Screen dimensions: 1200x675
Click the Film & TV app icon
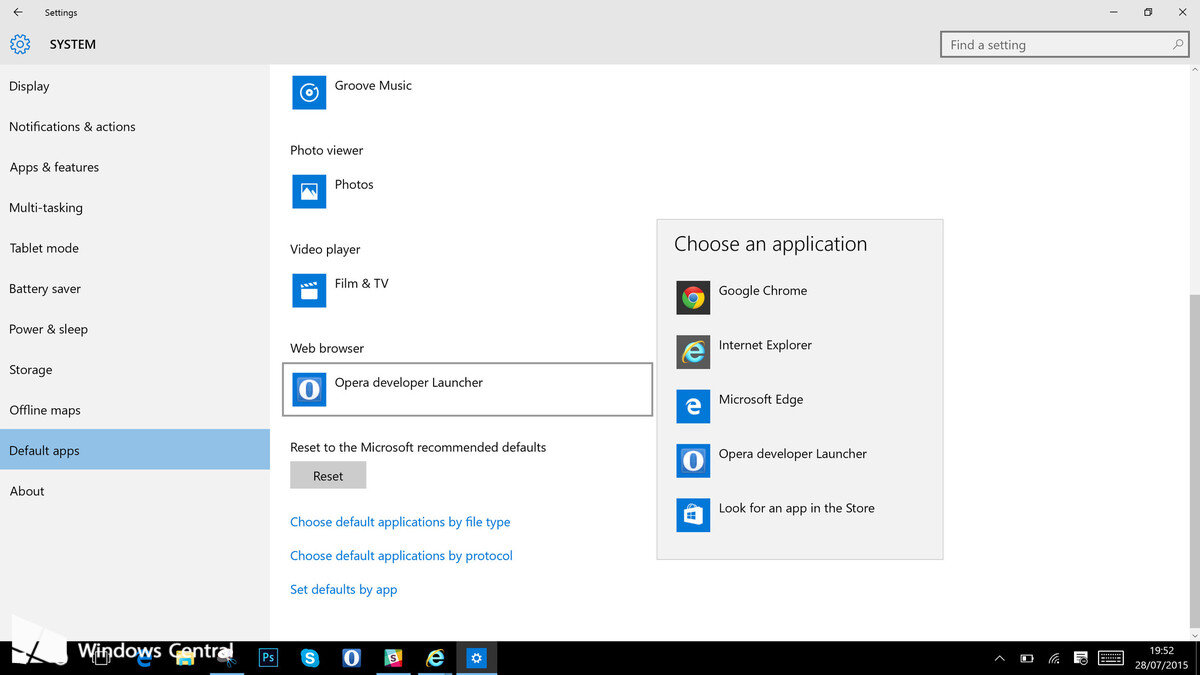point(308,289)
